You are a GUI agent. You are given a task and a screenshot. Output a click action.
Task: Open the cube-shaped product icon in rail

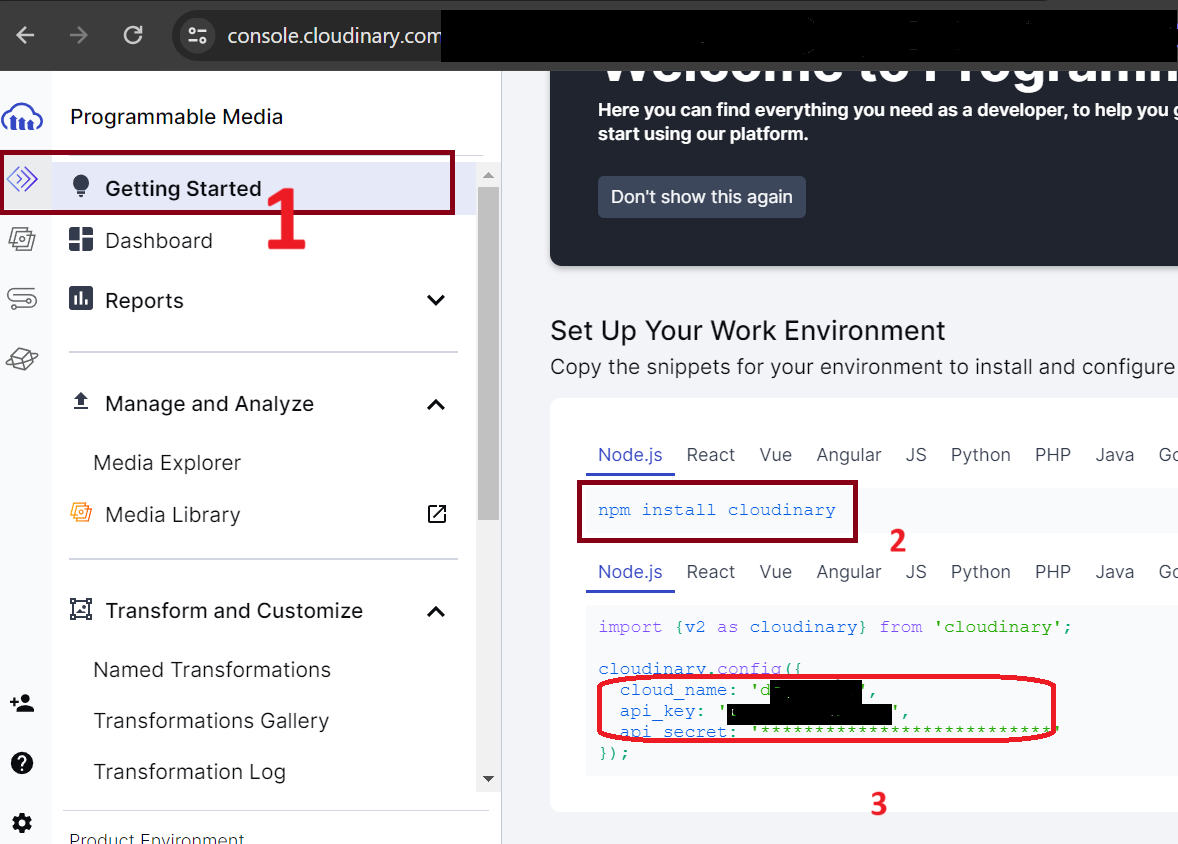tap(22, 359)
